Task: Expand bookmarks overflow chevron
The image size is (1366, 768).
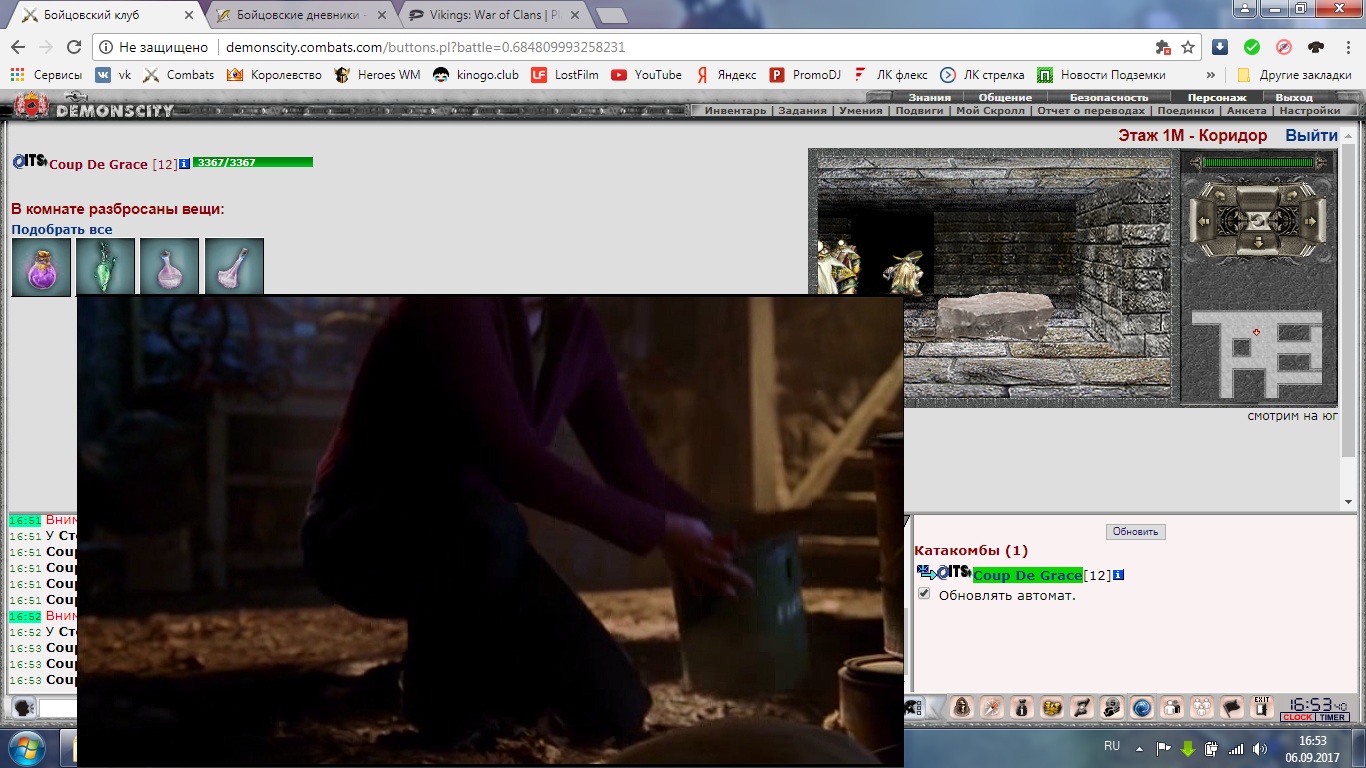Action: pyautogui.click(x=1211, y=75)
